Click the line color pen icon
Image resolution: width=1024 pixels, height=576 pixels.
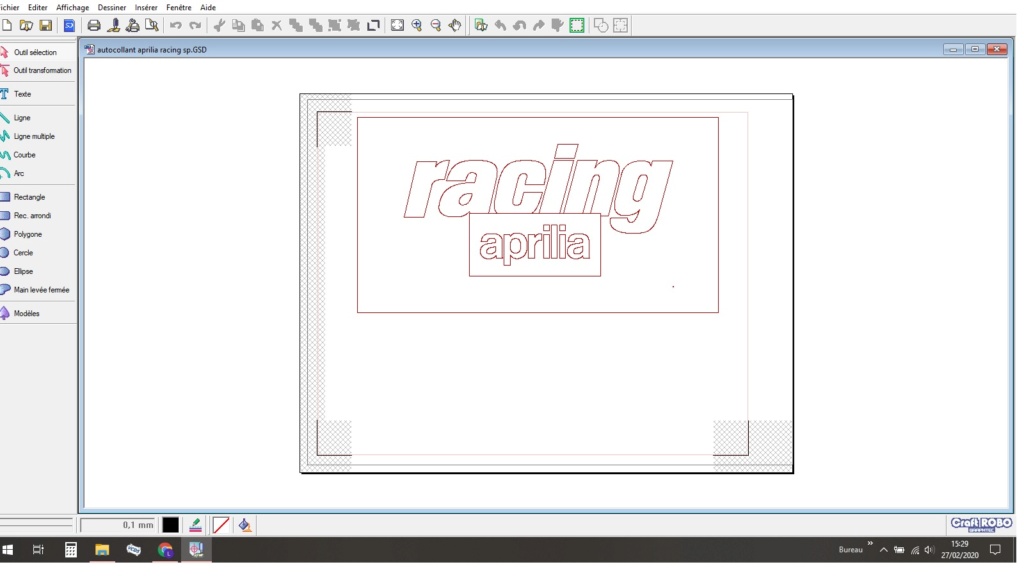coord(195,525)
